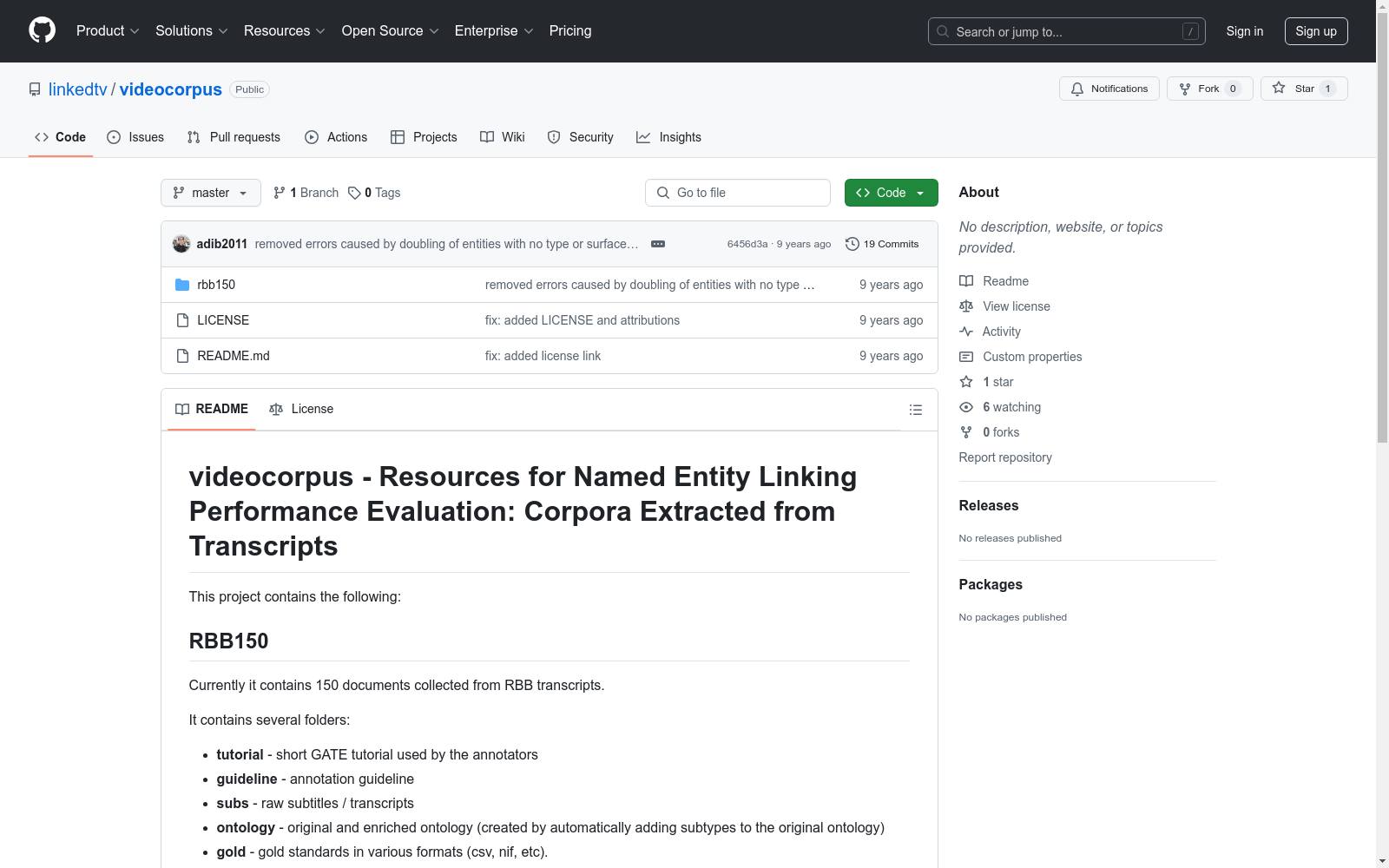Screen dimensions: 1389x868
Task: Focus the 'Go to file' search field
Action: click(738, 193)
